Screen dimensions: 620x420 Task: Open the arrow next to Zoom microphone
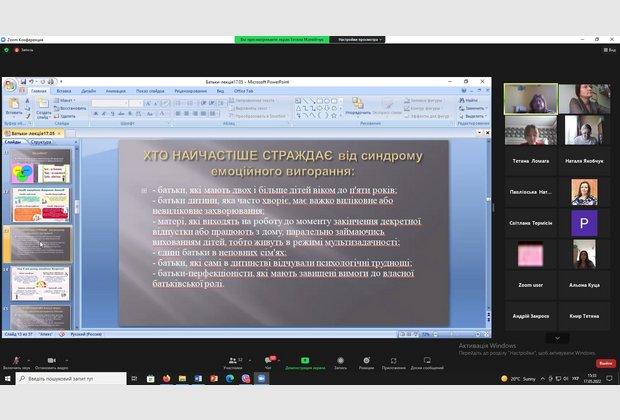pos(28,360)
